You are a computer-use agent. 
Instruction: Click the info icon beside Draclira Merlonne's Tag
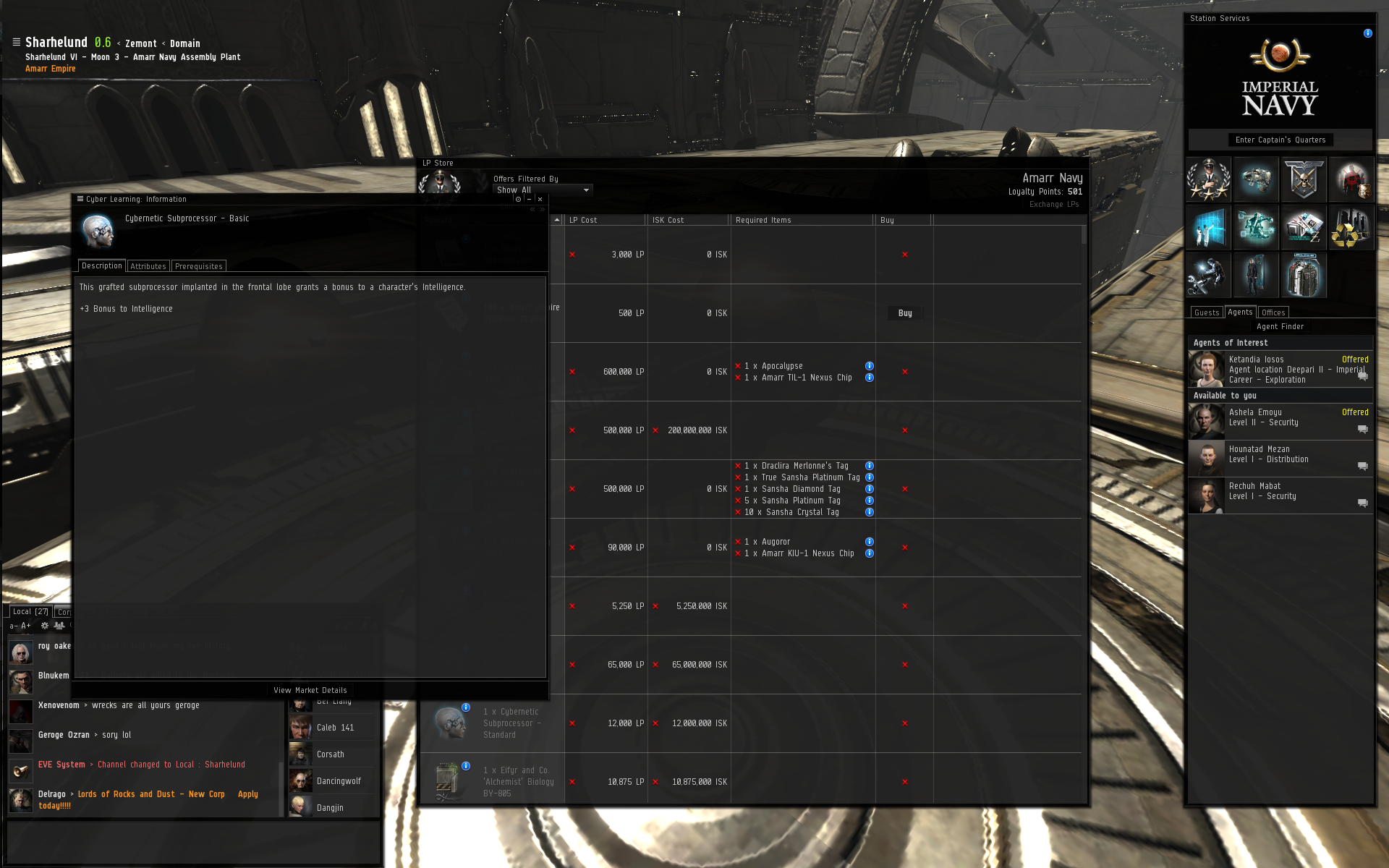tap(870, 466)
